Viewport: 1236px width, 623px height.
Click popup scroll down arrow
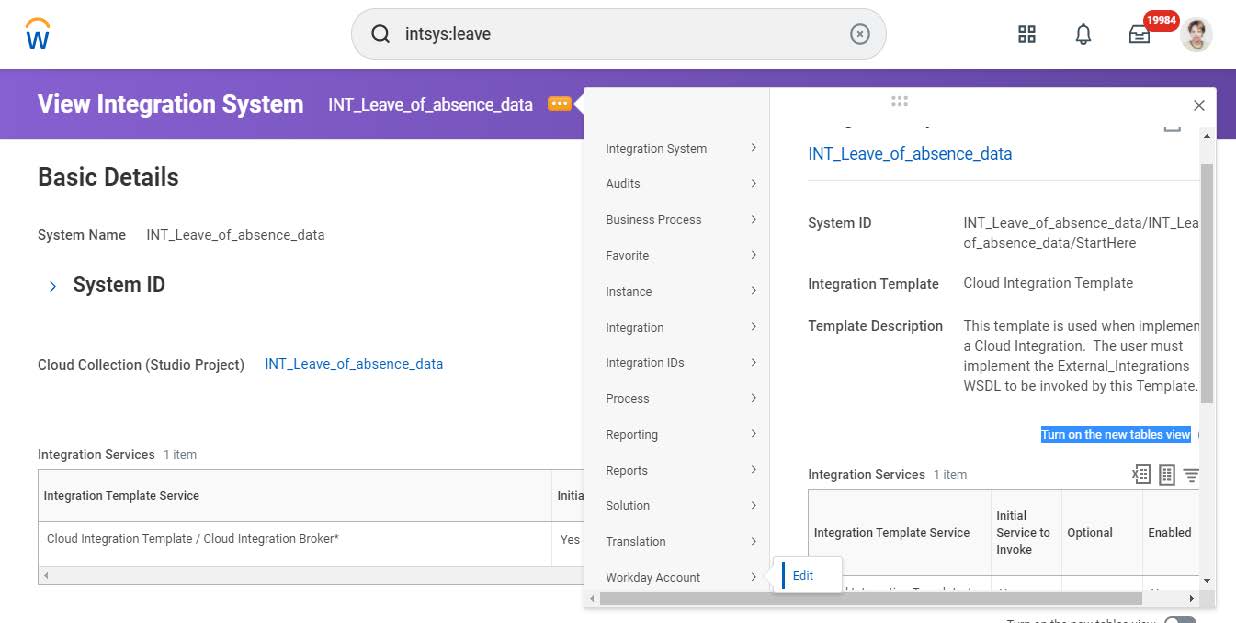[x=1207, y=580]
